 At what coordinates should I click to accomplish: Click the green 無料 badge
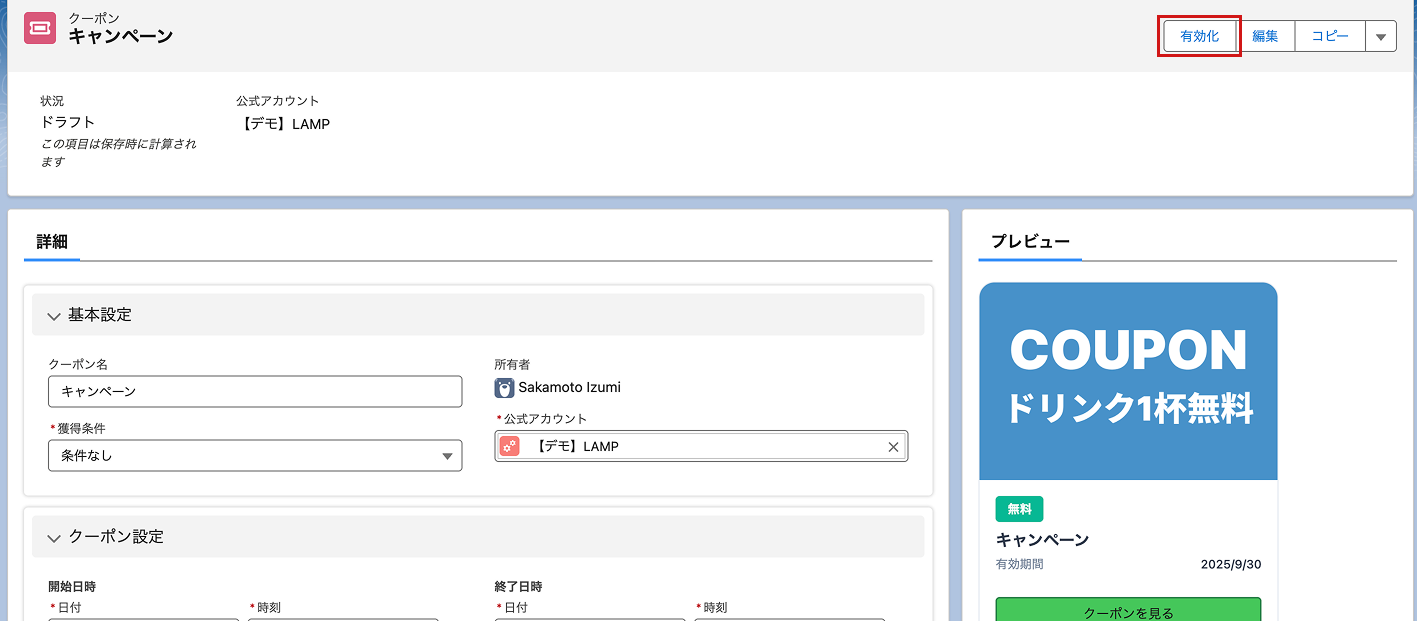(x=1019, y=509)
